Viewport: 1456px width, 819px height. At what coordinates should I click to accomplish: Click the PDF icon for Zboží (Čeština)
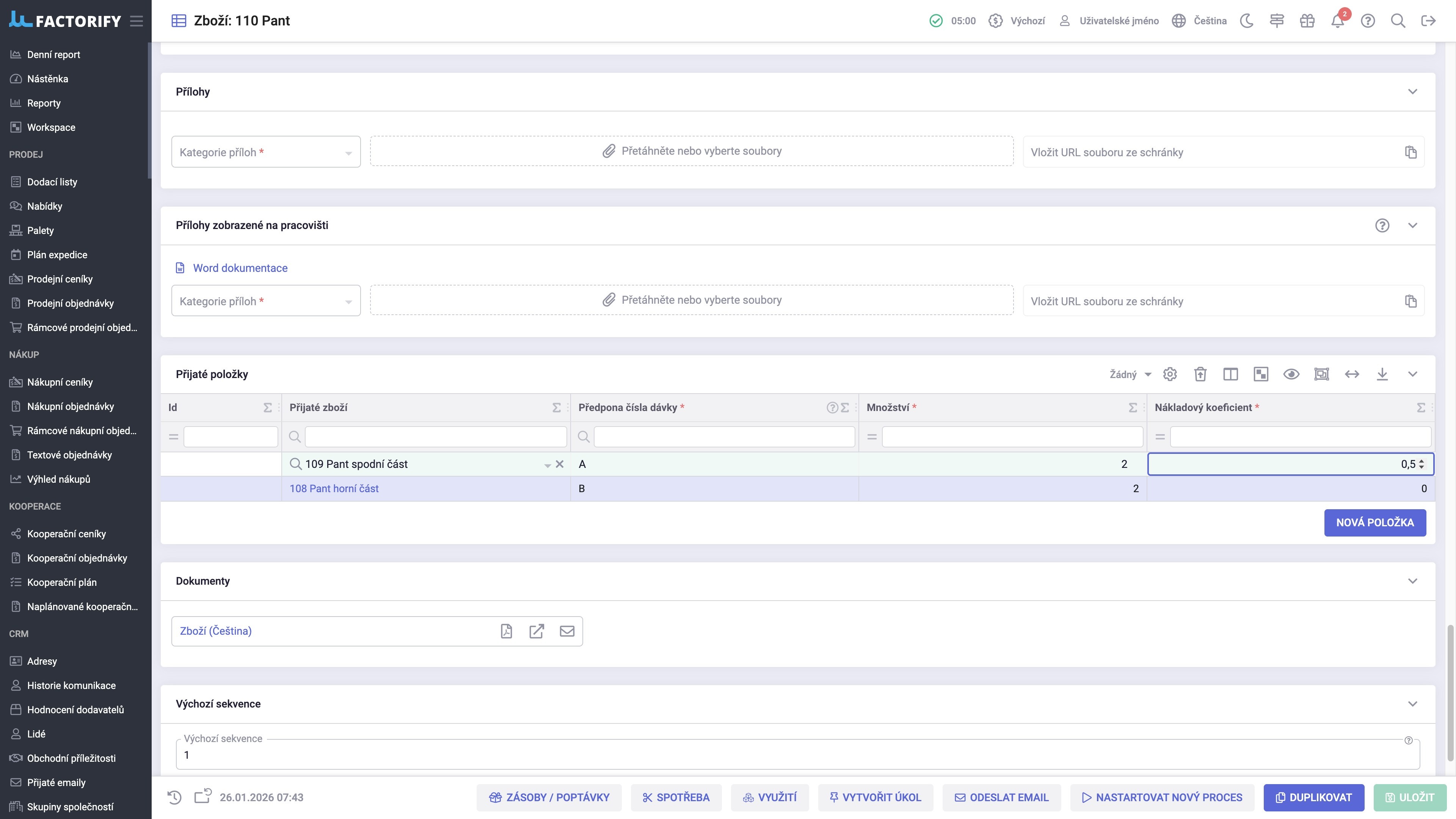pyautogui.click(x=507, y=631)
